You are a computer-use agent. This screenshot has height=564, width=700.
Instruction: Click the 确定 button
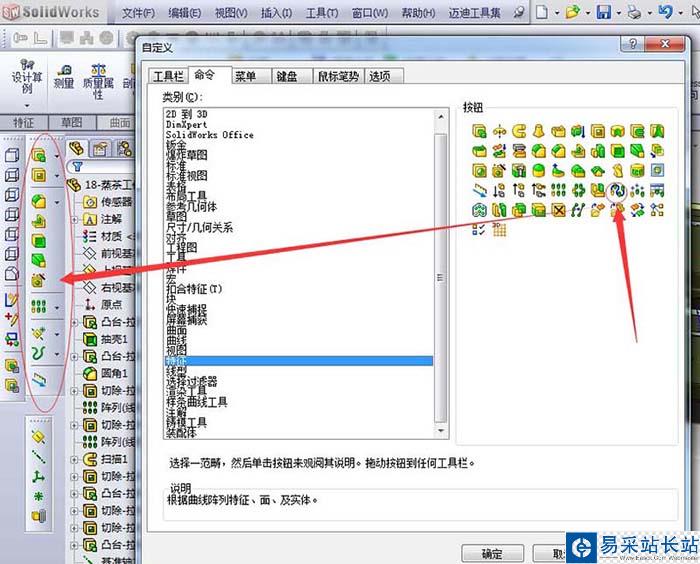pyautogui.click(x=492, y=554)
